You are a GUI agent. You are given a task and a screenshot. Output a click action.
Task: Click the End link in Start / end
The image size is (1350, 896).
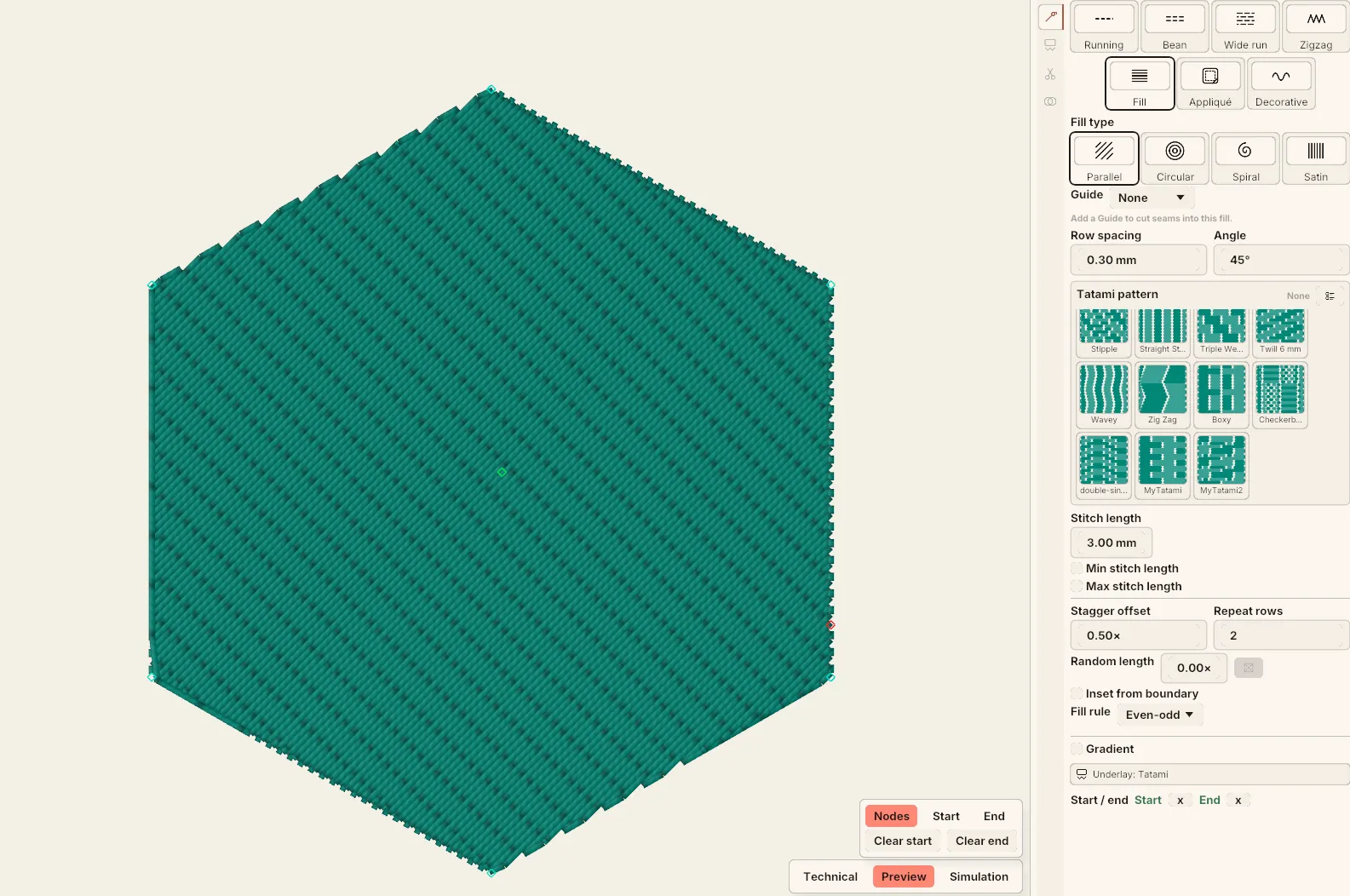(x=1209, y=800)
